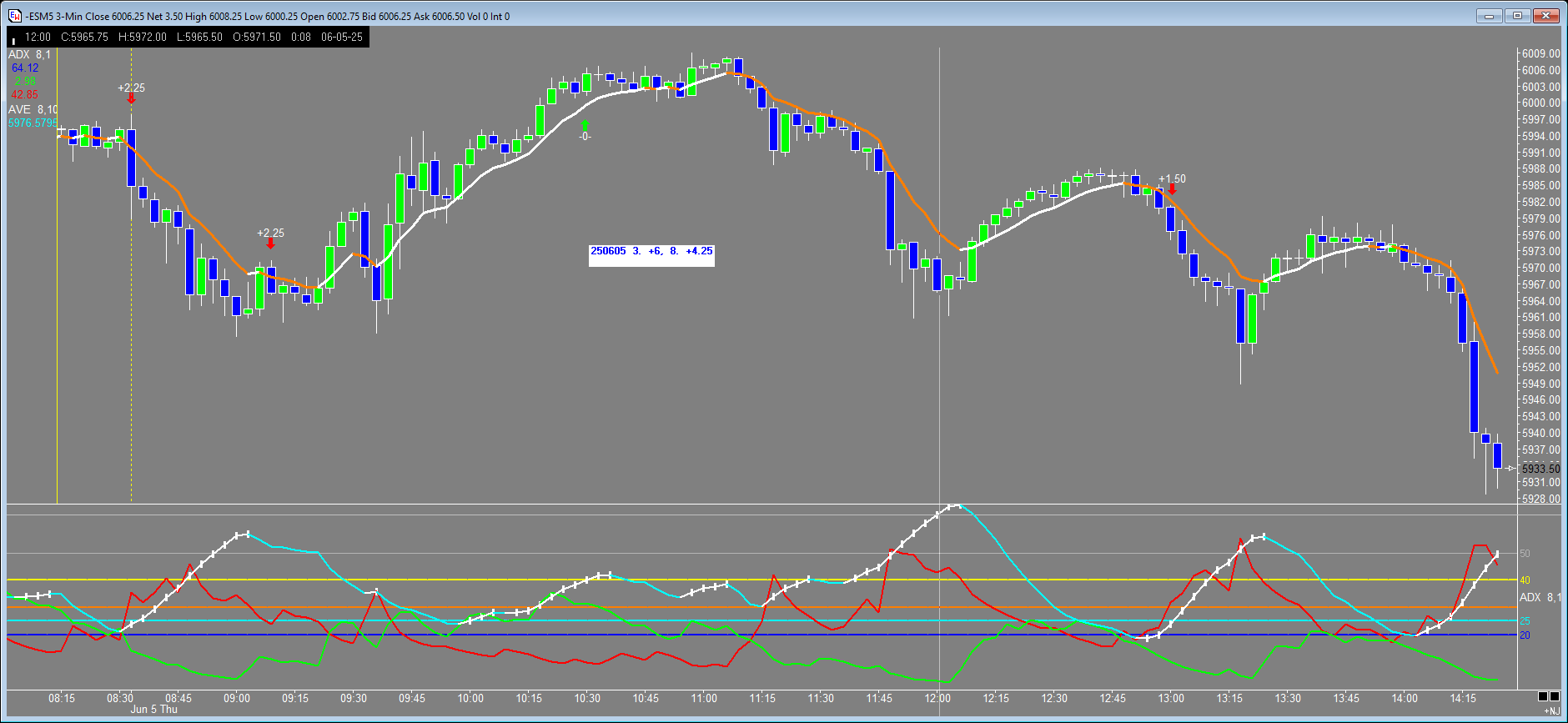Click the 6000.00 price axis label
This screenshot has width=1568, height=723.
[1540, 103]
